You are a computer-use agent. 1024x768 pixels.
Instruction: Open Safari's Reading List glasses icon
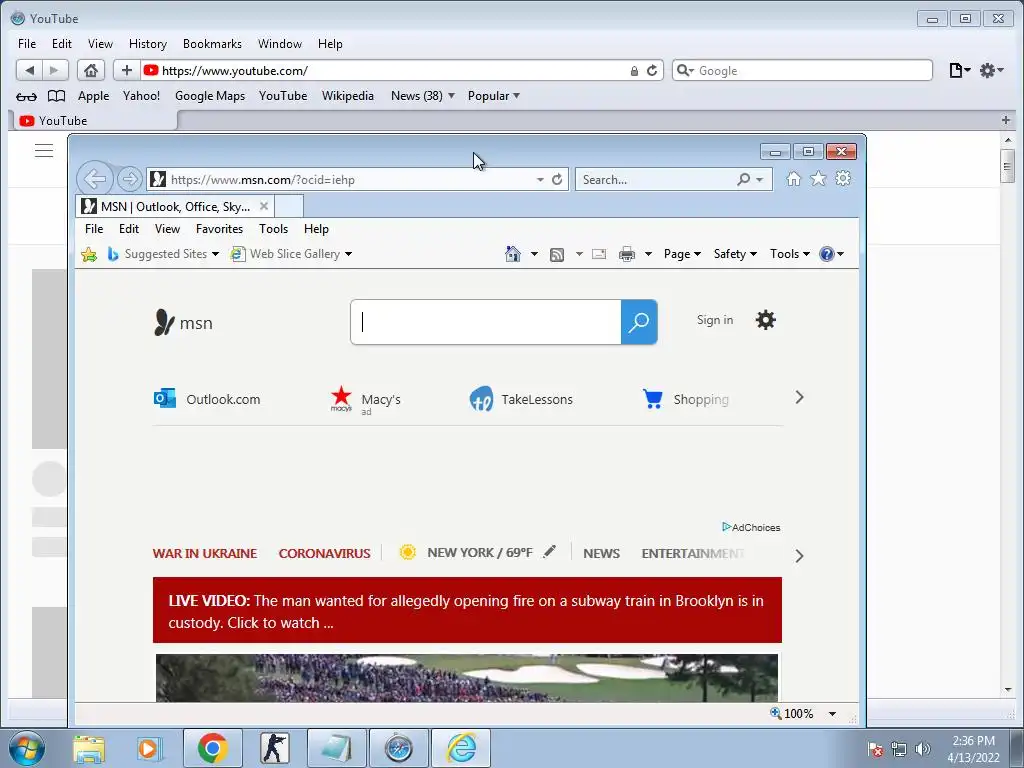(26, 97)
